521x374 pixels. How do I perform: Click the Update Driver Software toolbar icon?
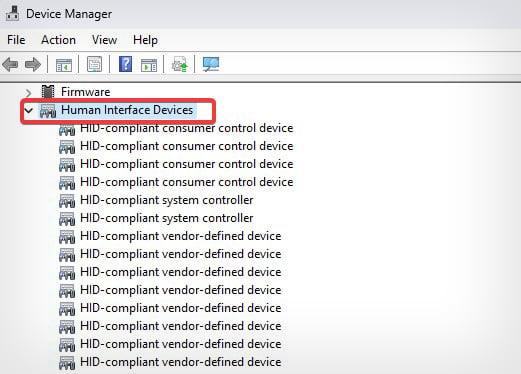[179, 64]
